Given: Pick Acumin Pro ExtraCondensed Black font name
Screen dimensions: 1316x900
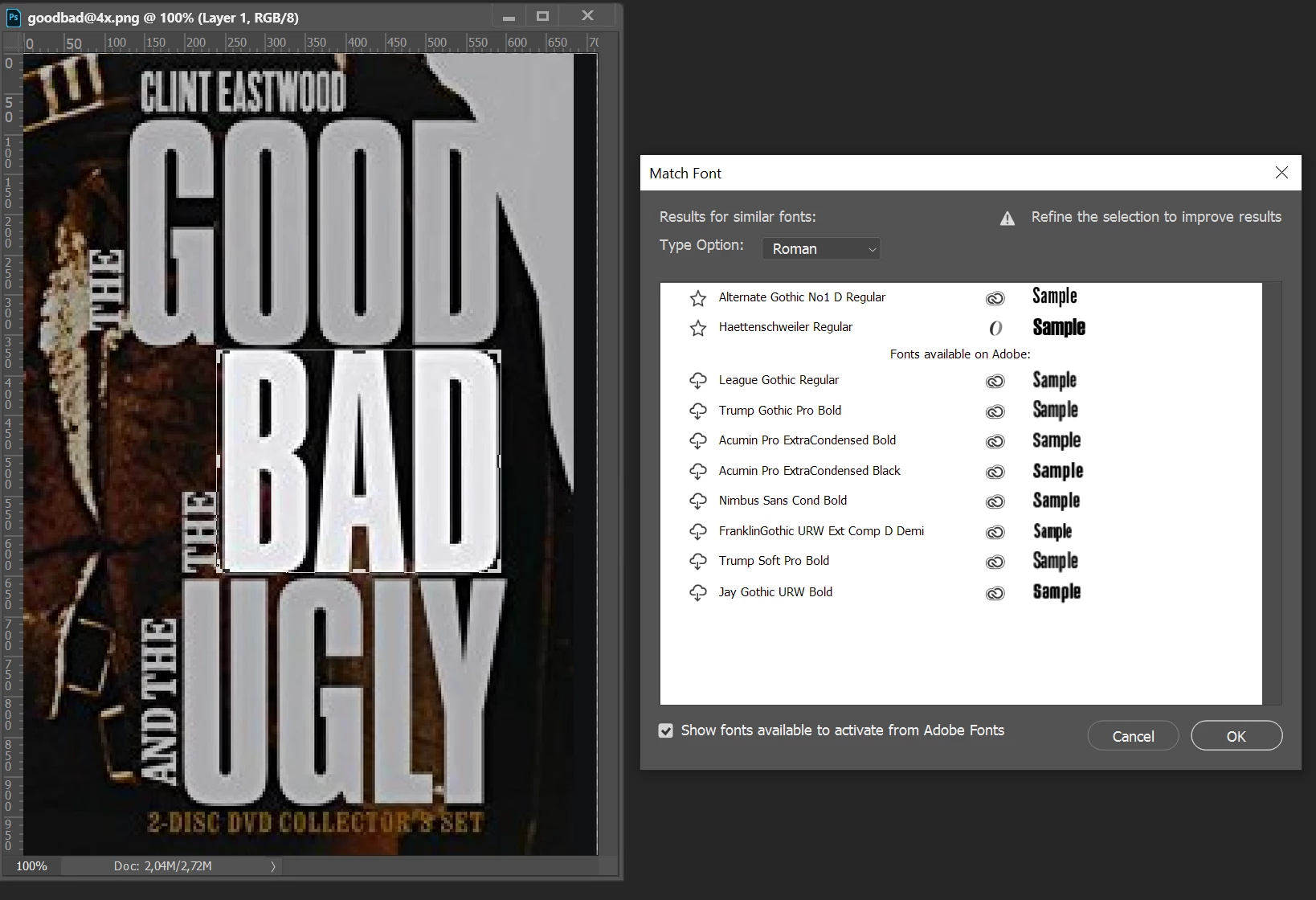Looking at the screenshot, I should point(809,471).
